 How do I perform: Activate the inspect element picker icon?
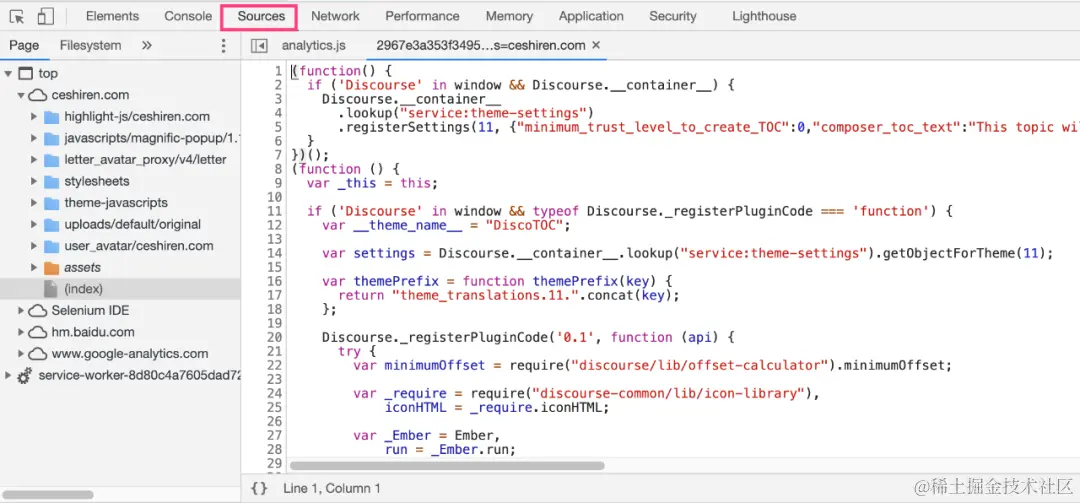click(x=18, y=16)
